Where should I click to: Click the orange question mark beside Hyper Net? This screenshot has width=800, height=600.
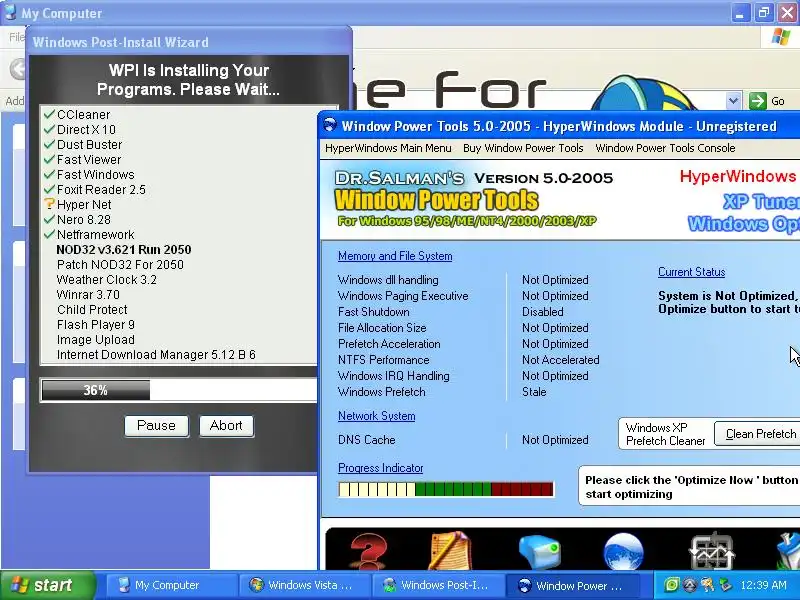[49, 204]
